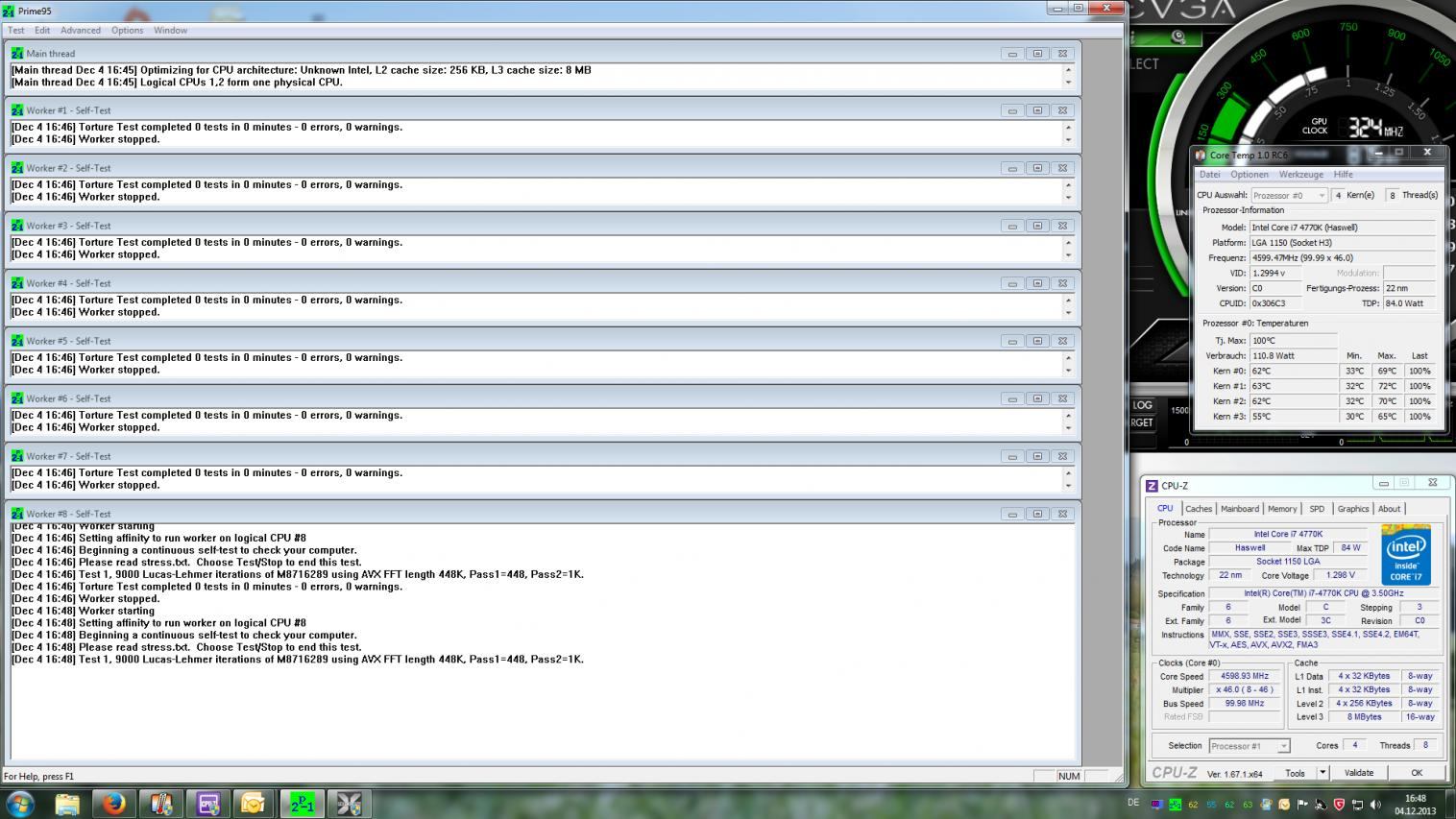
Task: Switch to Prime95 via taskbar icon
Action: tap(302, 804)
